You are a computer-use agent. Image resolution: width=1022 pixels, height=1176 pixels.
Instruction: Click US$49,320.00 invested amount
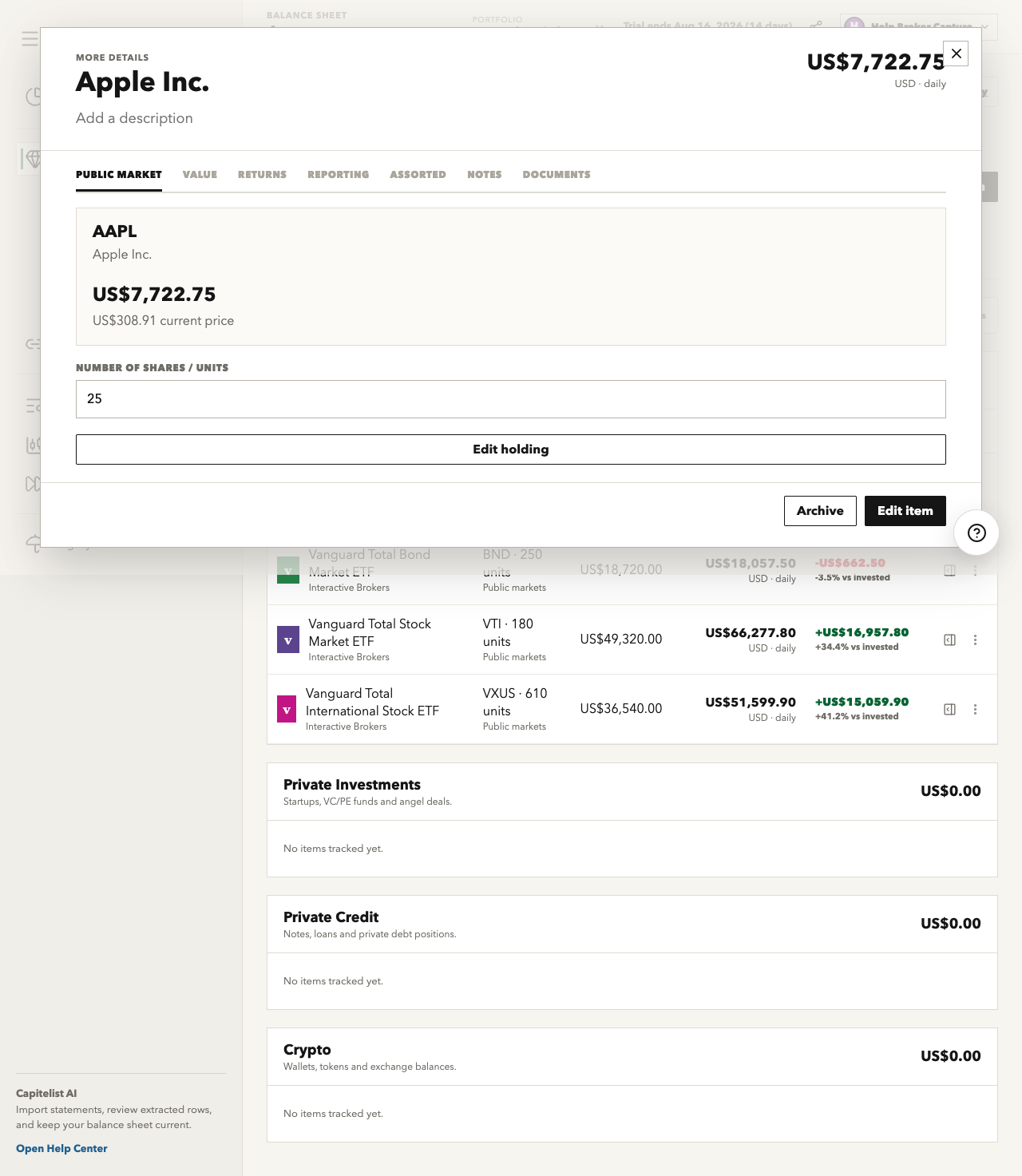coord(621,639)
